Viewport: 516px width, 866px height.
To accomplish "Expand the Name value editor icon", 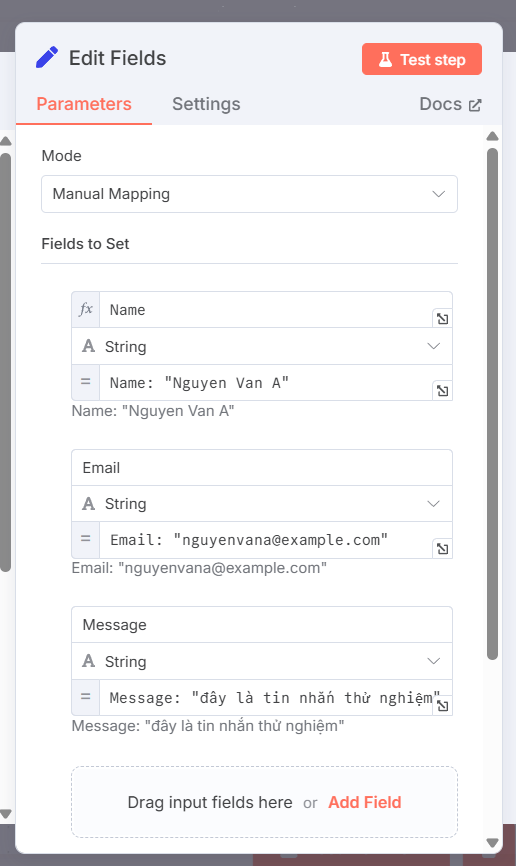I will tap(443, 390).
